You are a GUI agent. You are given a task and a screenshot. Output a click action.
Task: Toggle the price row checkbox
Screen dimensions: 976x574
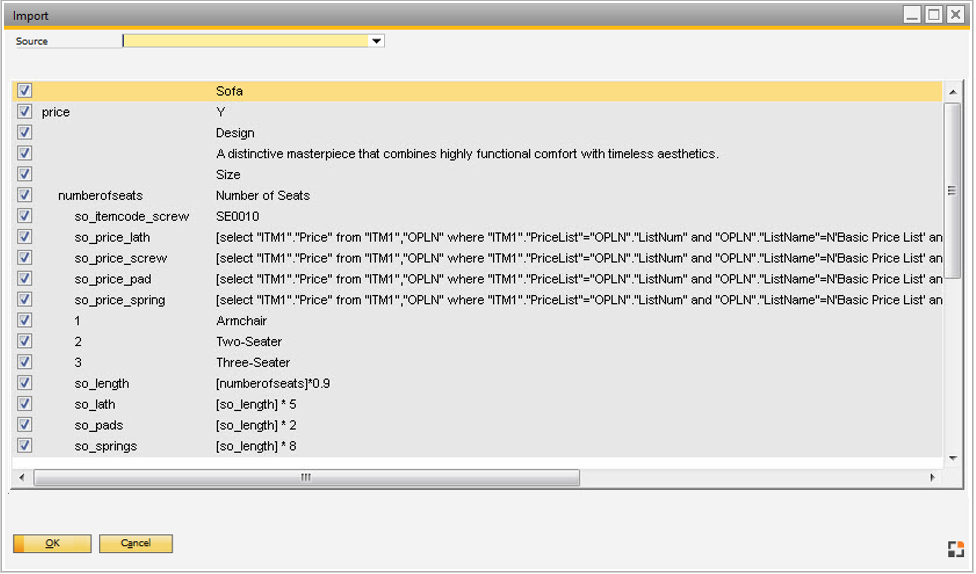pos(25,112)
